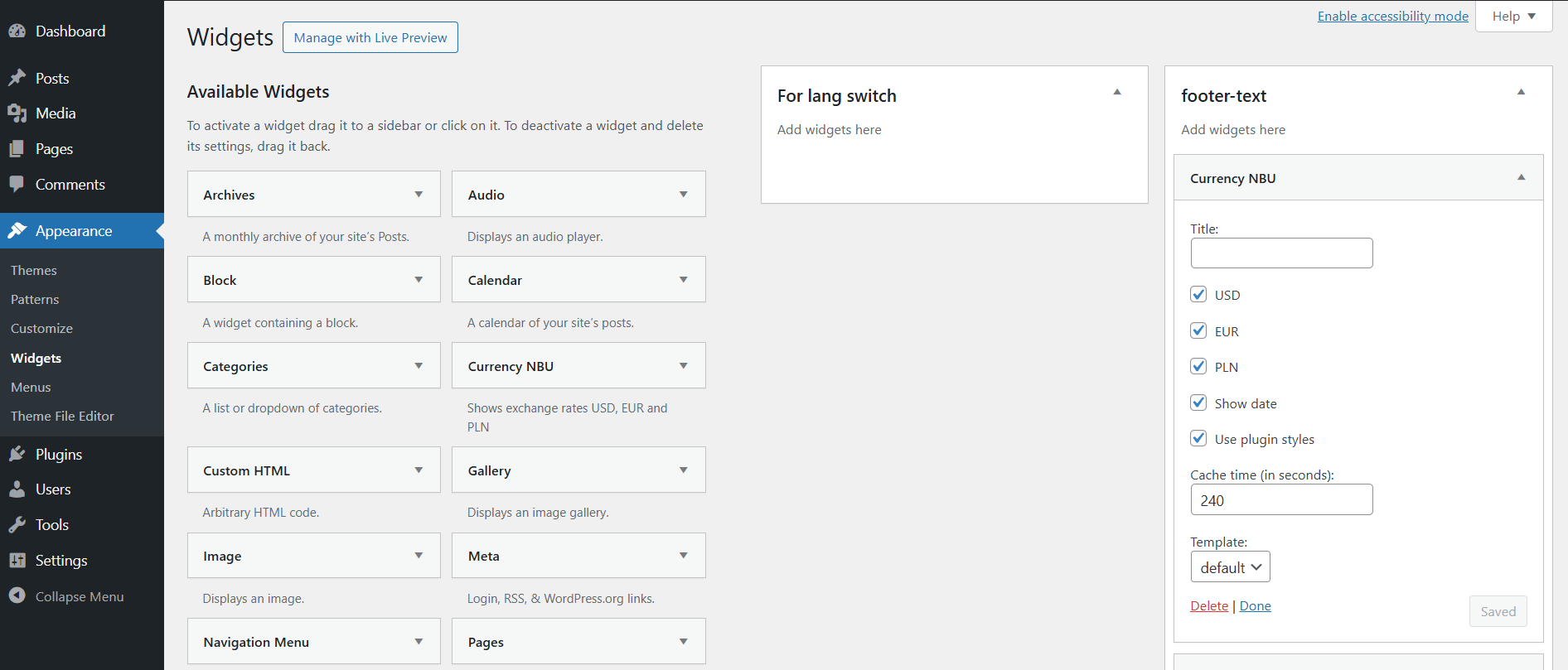Click the Plugins plug icon
The height and width of the screenshot is (670, 1568).
pos(17,454)
